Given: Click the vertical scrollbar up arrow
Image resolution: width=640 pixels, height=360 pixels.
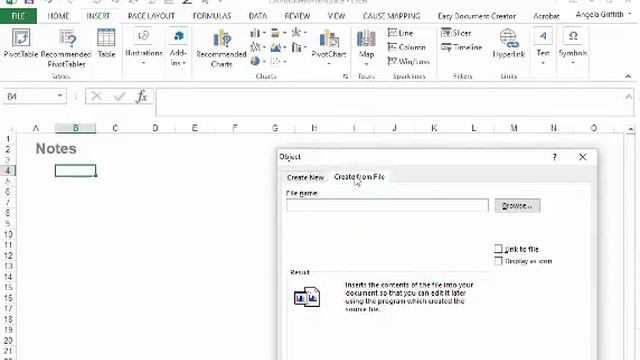Looking at the screenshot, I should click(631, 129).
